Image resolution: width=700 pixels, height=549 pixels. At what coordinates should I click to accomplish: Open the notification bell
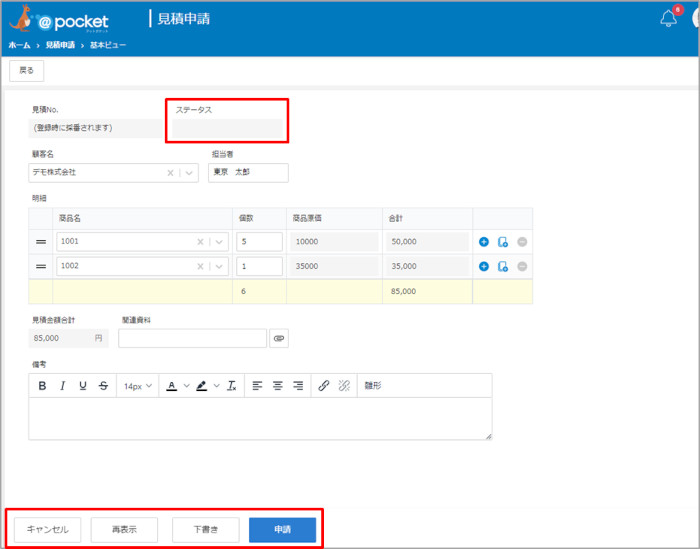click(x=668, y=18)
